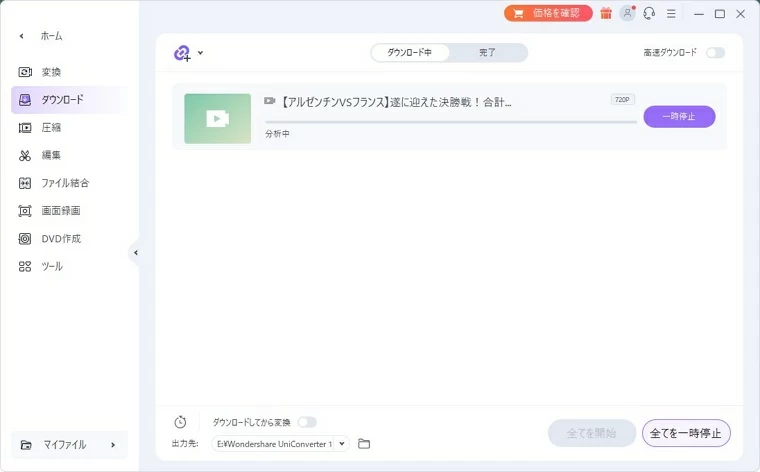Minimize the UniConverter window
The width and height of the screenshot is (760, 472).
tap(698, 14)
